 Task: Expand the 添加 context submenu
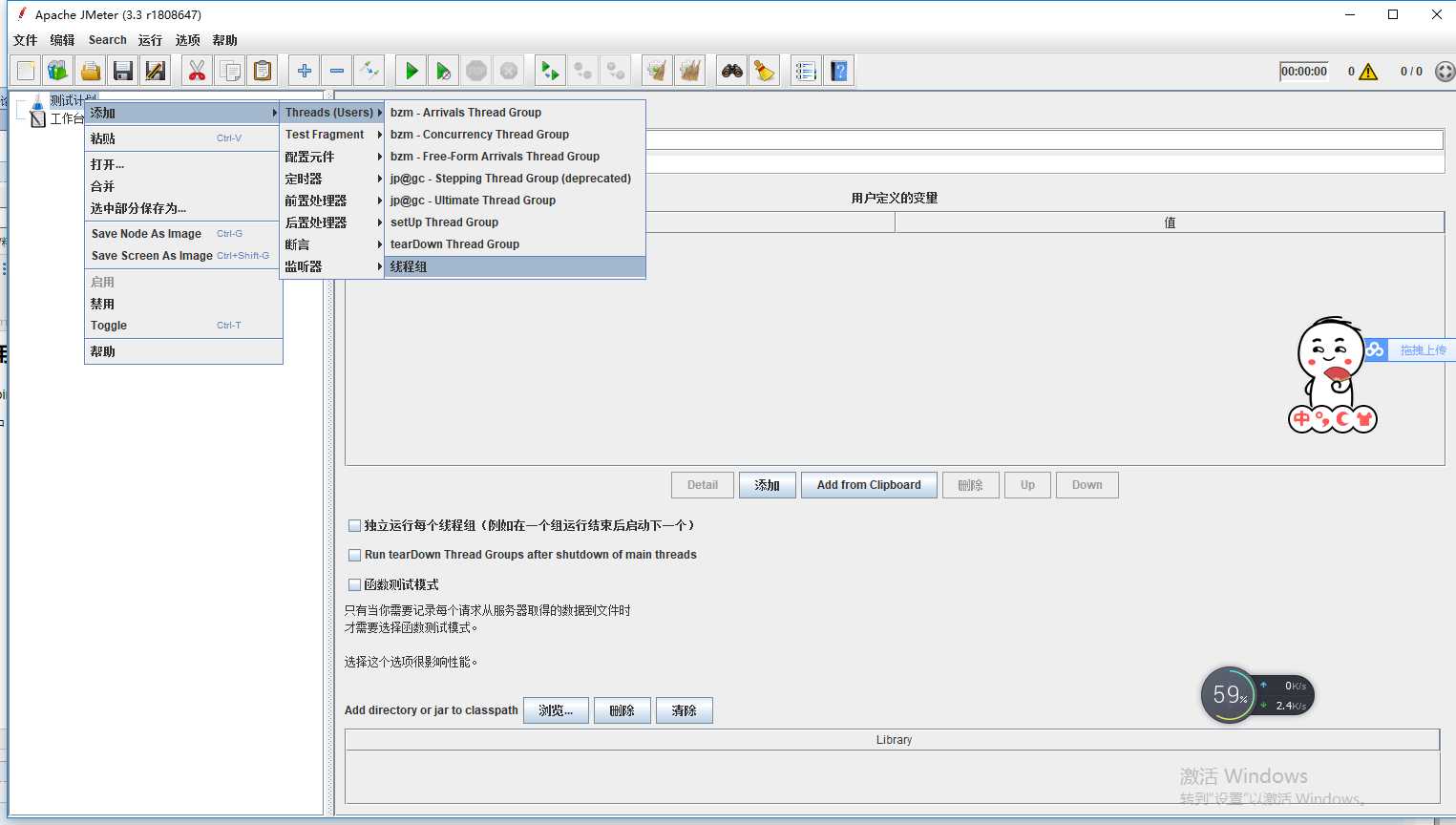click(183, 113)
